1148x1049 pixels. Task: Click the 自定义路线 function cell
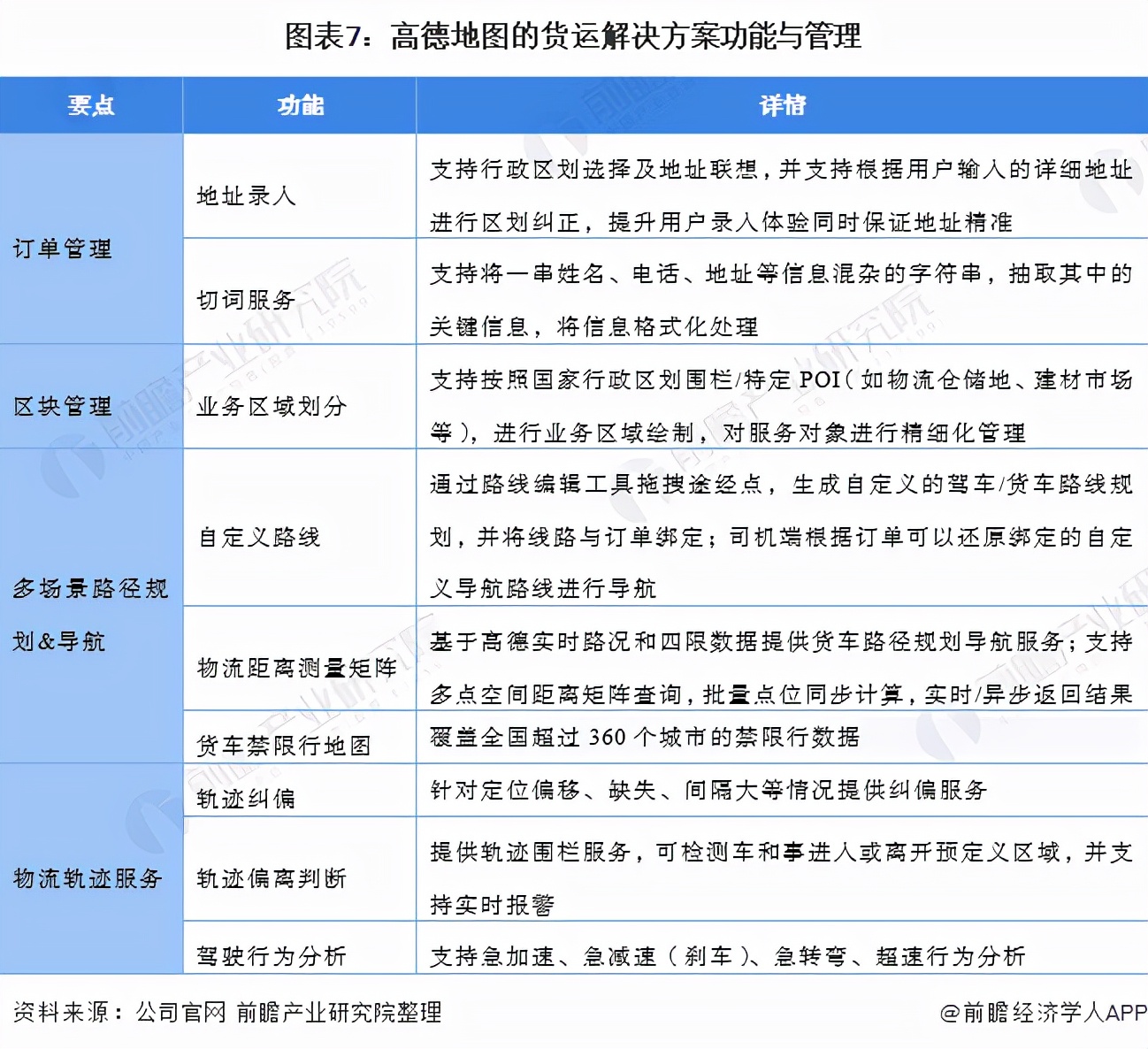click(260, 536)
